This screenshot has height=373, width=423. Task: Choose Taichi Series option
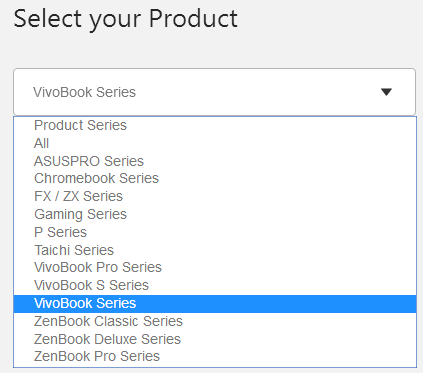pyautogui.click(x=215, y=250)
